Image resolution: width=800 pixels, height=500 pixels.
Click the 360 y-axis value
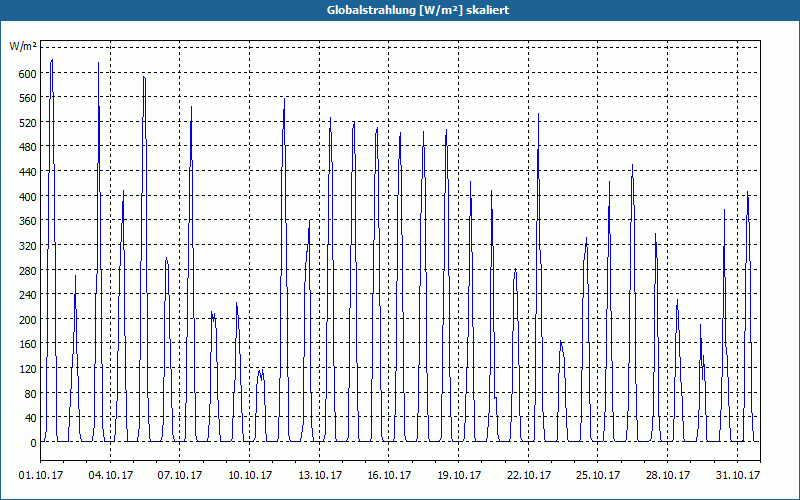27,221
